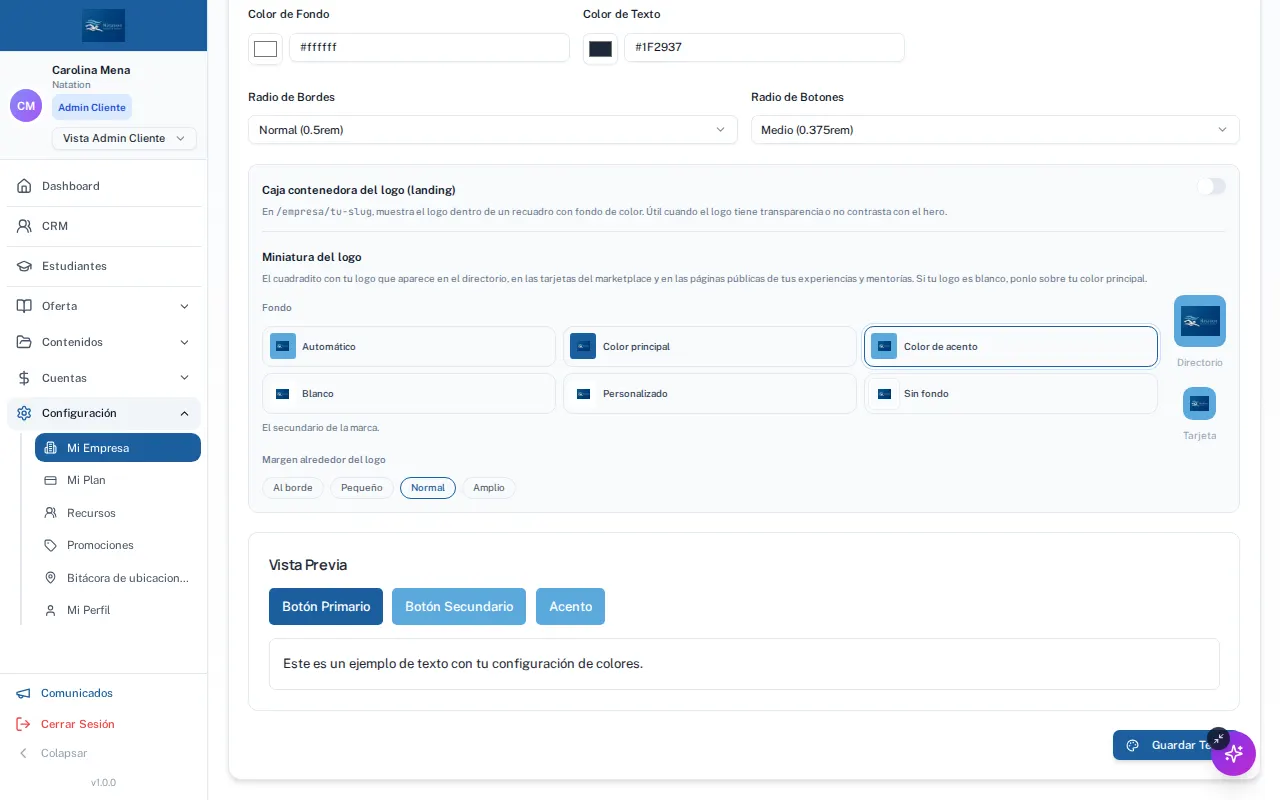Go to Mi Empresa settings

click(x=118, y=448)
